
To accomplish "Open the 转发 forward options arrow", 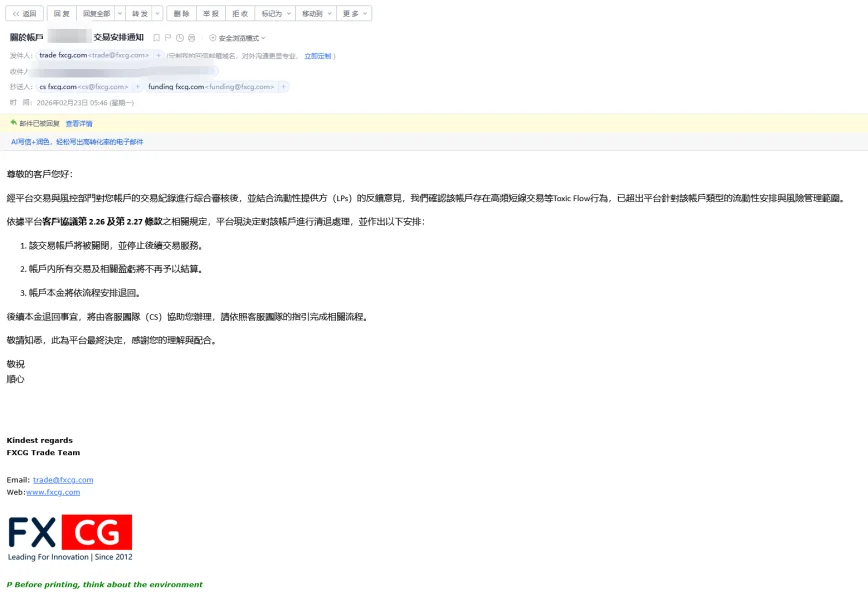I will (x=158, y=13).
